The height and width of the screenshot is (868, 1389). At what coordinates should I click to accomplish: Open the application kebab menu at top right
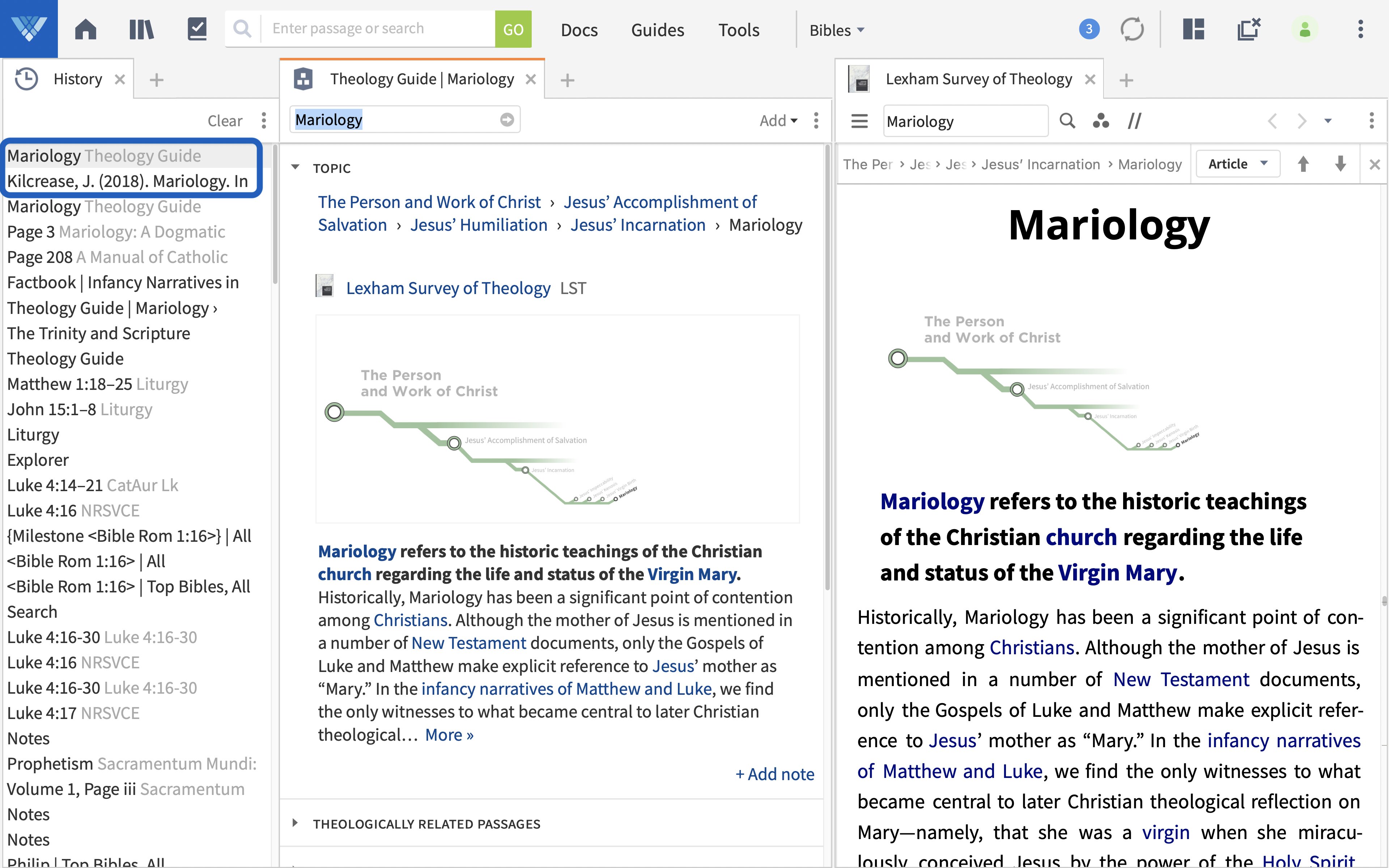click(x=1360, y=29)
